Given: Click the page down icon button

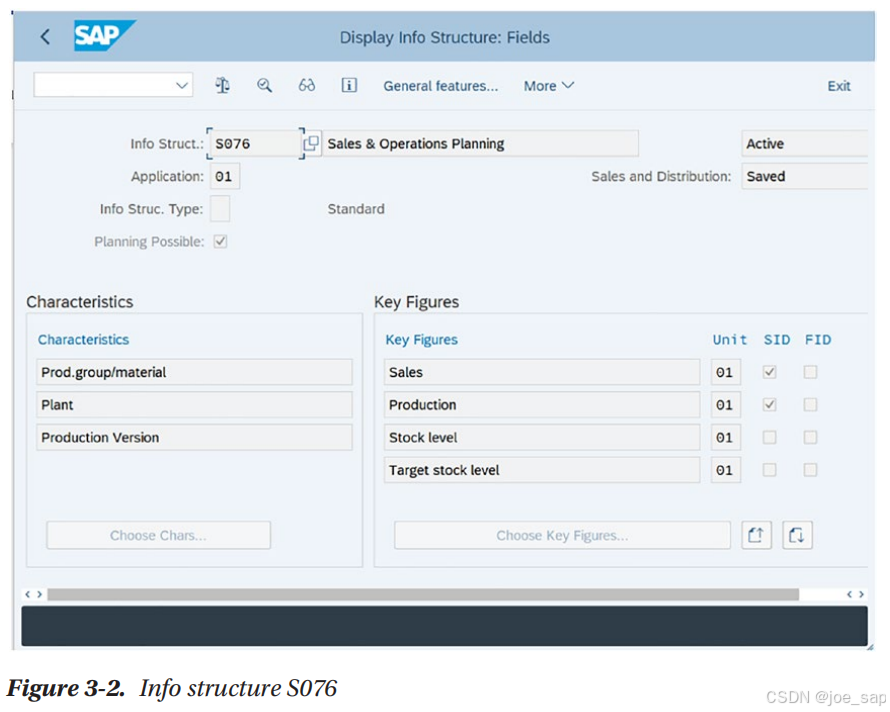Looking at the screenshot, I should click(x=797, y=535).
